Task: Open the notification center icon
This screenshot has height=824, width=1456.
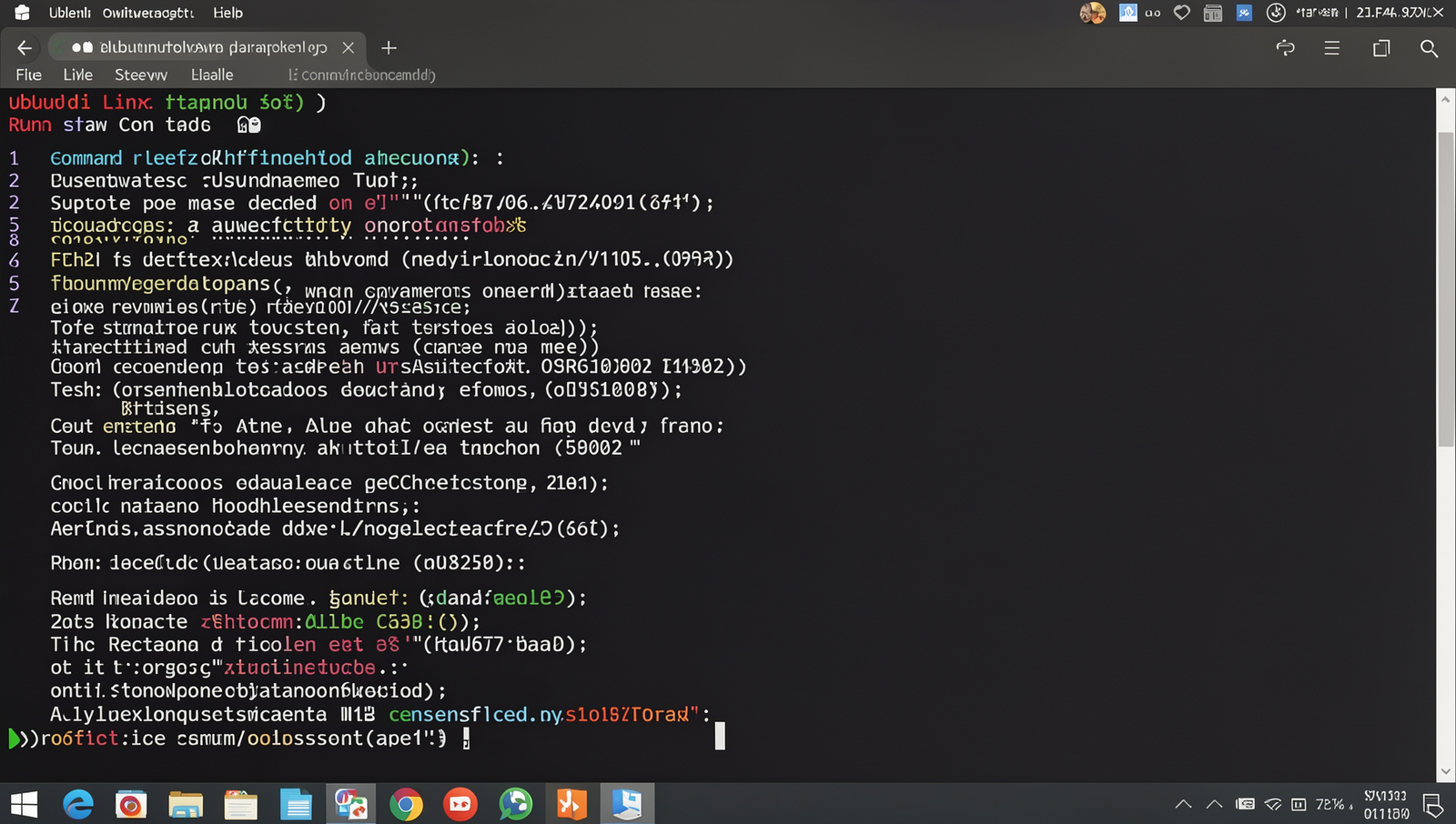Action: (x=1433, y=805)
